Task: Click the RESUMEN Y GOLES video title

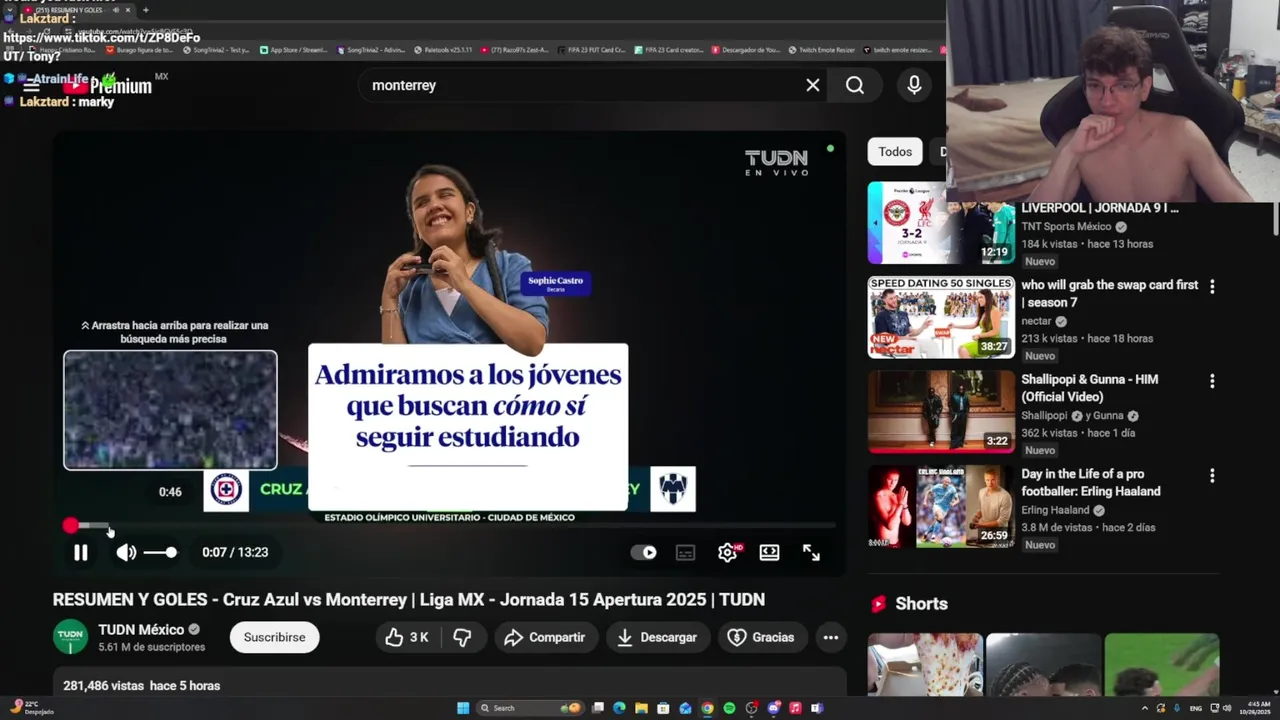Action: tap(409, 599)
